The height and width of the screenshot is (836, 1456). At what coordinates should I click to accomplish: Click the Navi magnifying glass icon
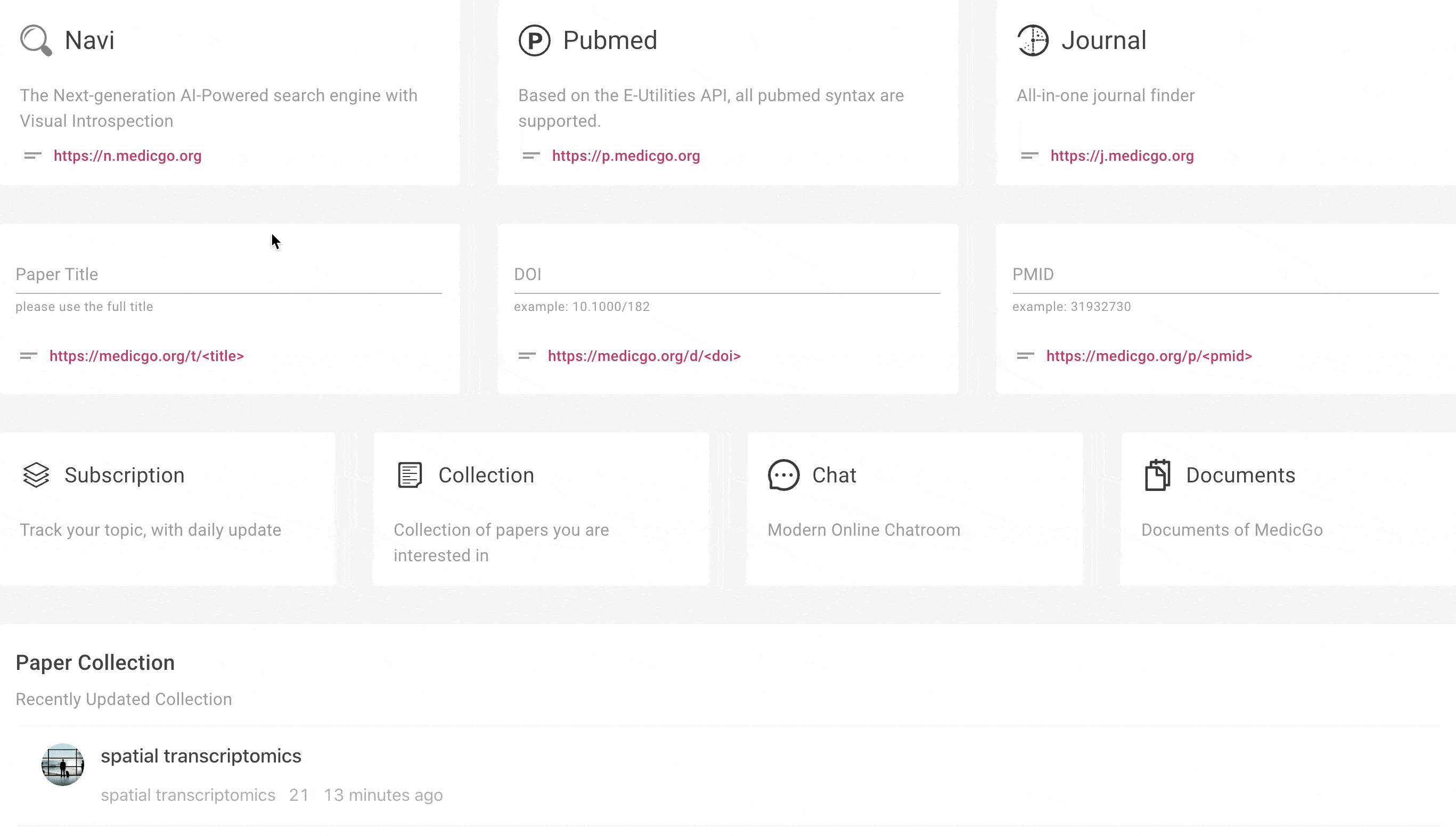[36, 40]
